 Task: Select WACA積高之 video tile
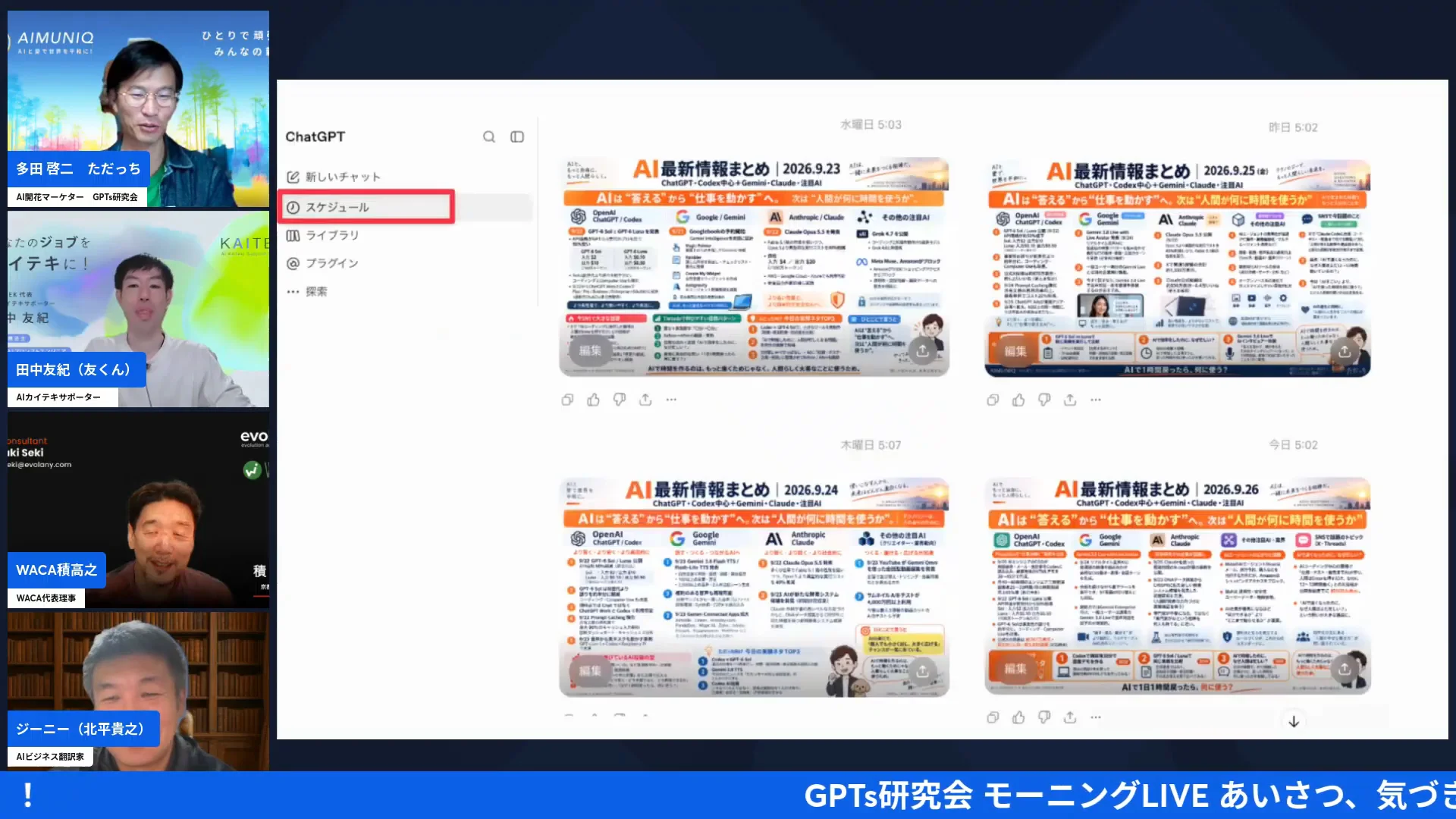pos(138,510)
